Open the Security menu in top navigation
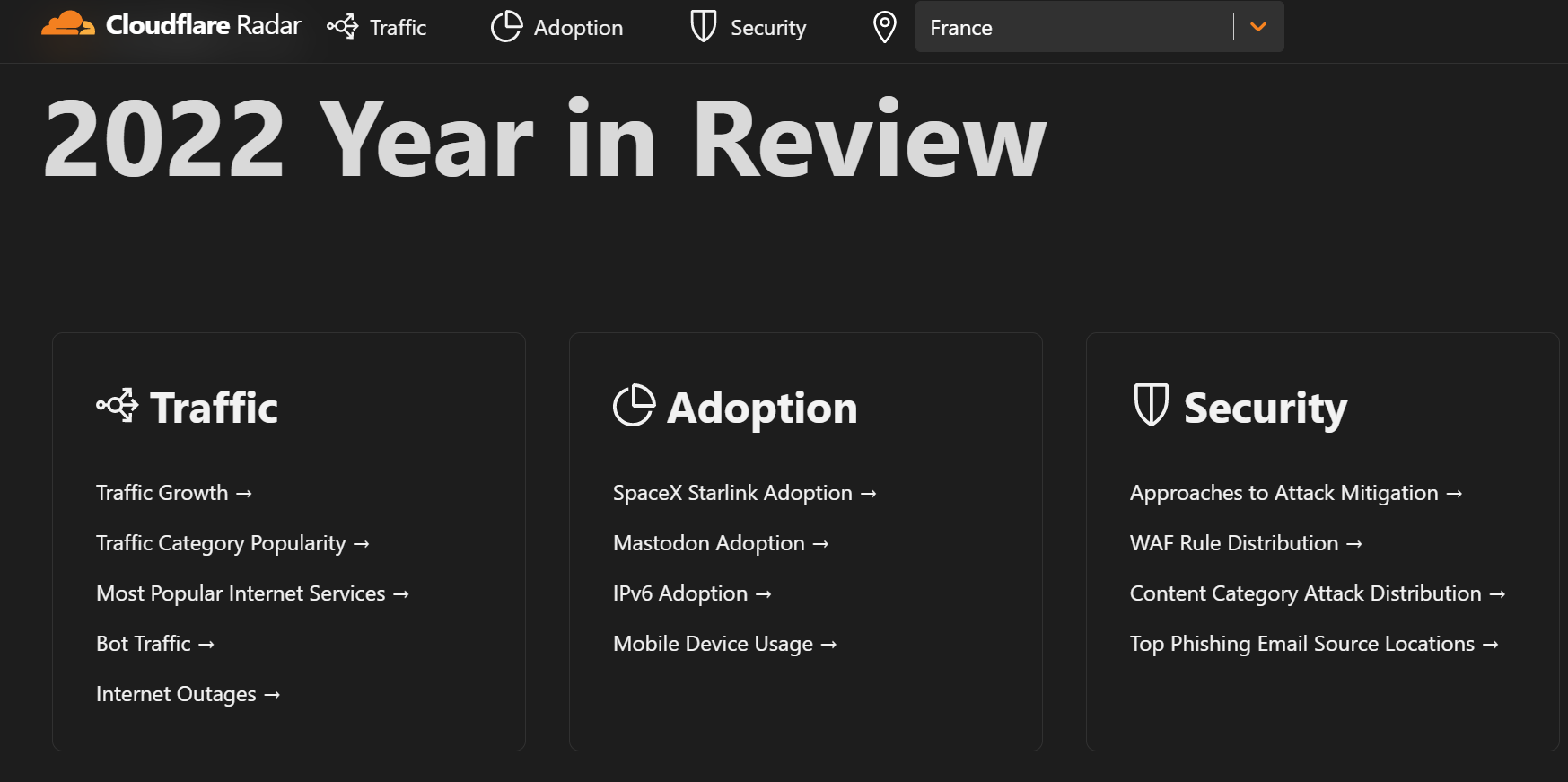Screen dimensions: 1568x782 (x=767, y=28)
